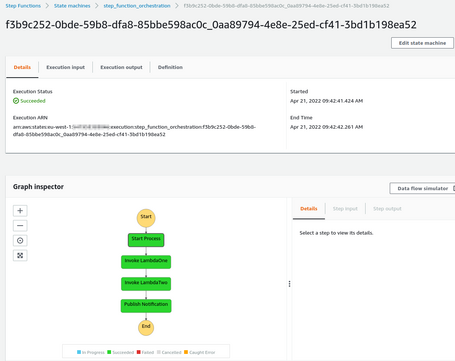
Task: Select the Publish Notification step
Action: point(146,306)
